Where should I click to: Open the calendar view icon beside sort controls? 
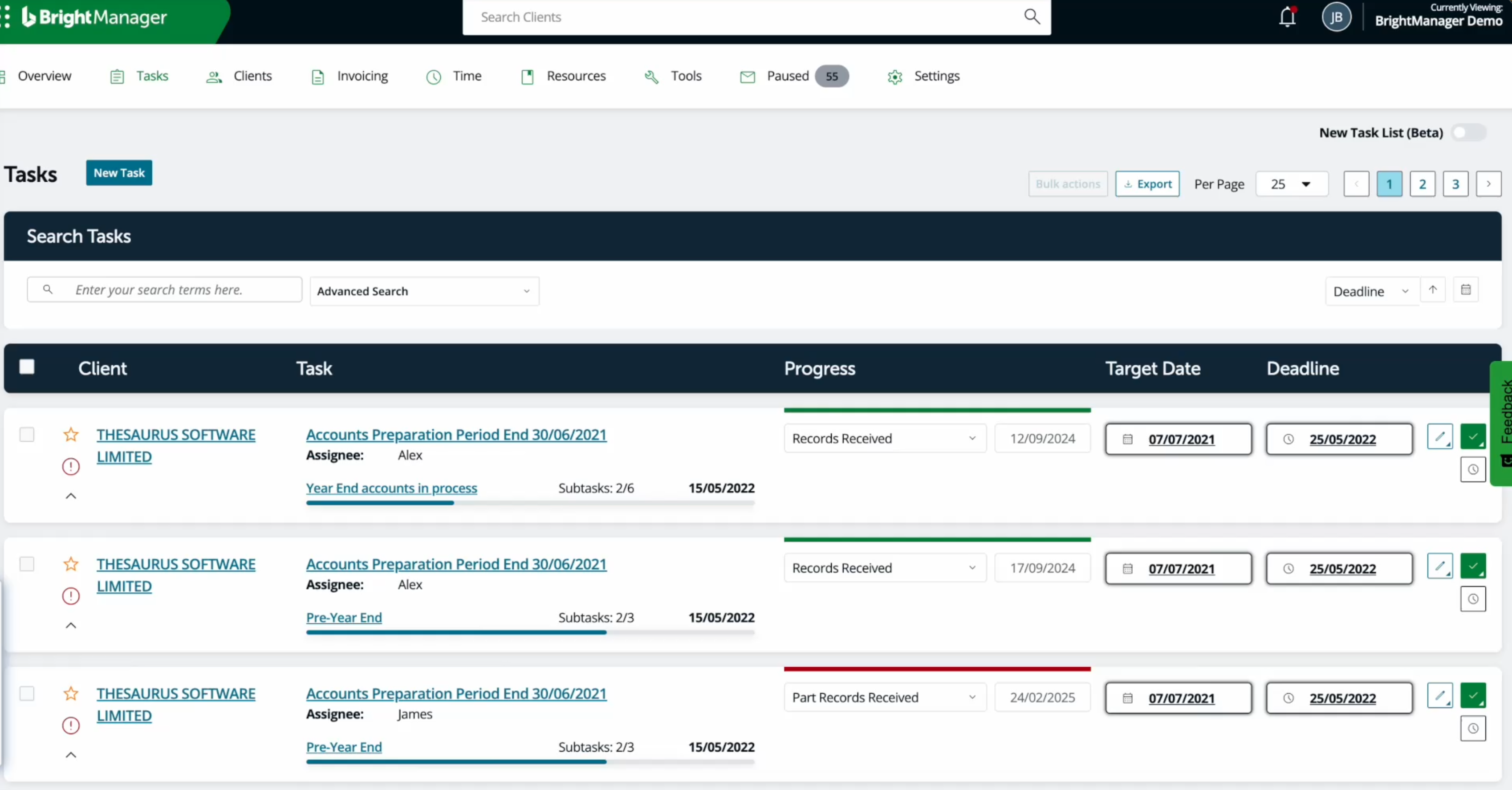click(1466, 290)
